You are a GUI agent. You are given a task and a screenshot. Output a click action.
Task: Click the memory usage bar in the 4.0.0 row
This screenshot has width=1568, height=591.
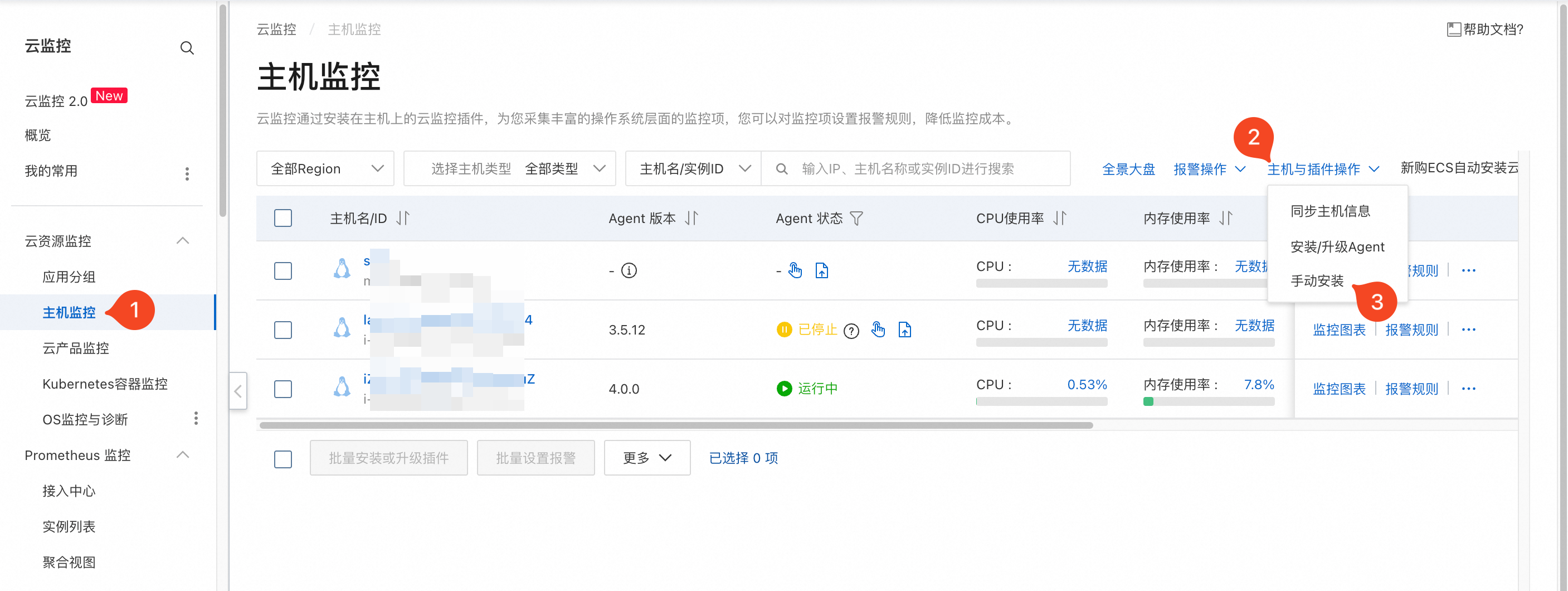coord(1208,401)
